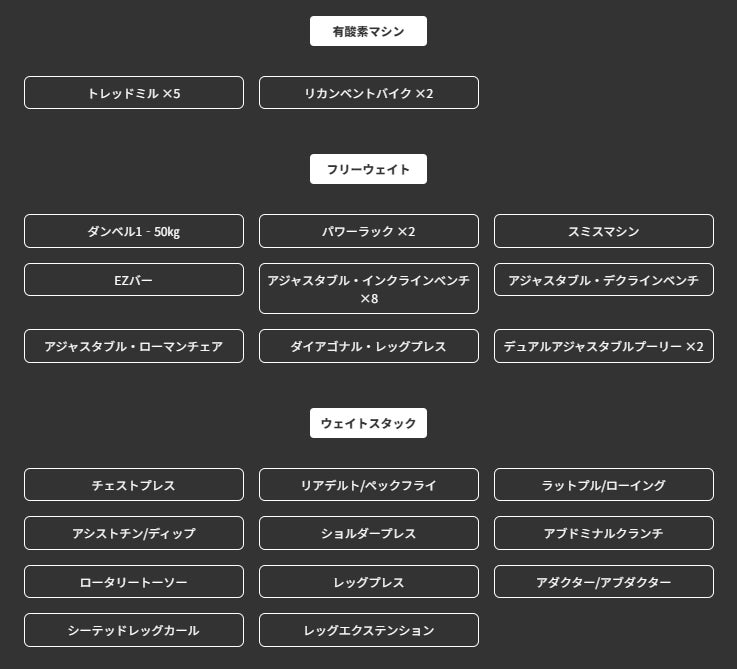Select the パワーラック ×2 item

click(369, 231)
